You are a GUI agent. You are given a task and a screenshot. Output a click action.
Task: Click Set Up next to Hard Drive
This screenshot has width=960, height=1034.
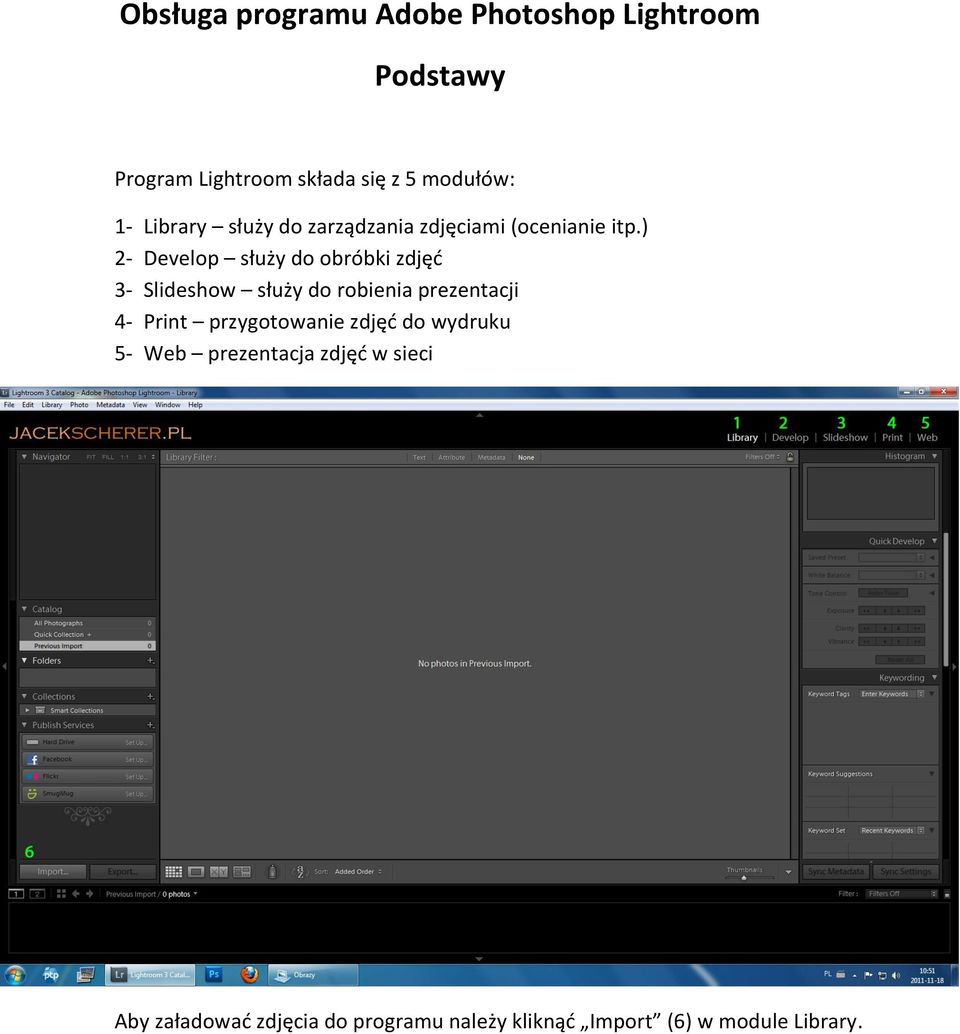tap(135, 742)
